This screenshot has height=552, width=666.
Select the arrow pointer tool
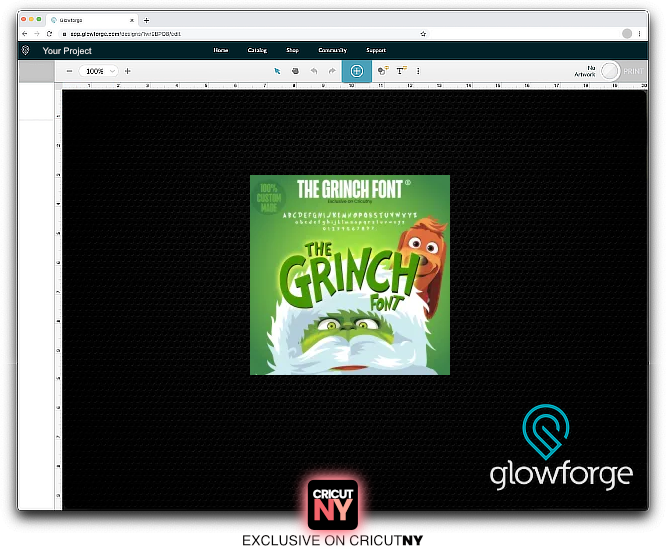(x=277, y=71)
